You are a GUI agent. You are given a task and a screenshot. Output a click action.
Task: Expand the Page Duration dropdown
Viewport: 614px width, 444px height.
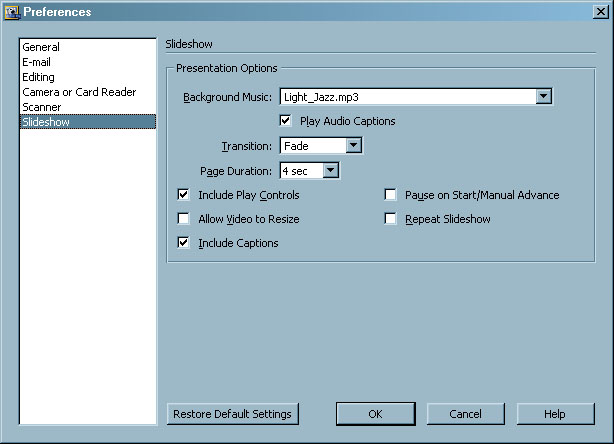(x=330, y=171)
